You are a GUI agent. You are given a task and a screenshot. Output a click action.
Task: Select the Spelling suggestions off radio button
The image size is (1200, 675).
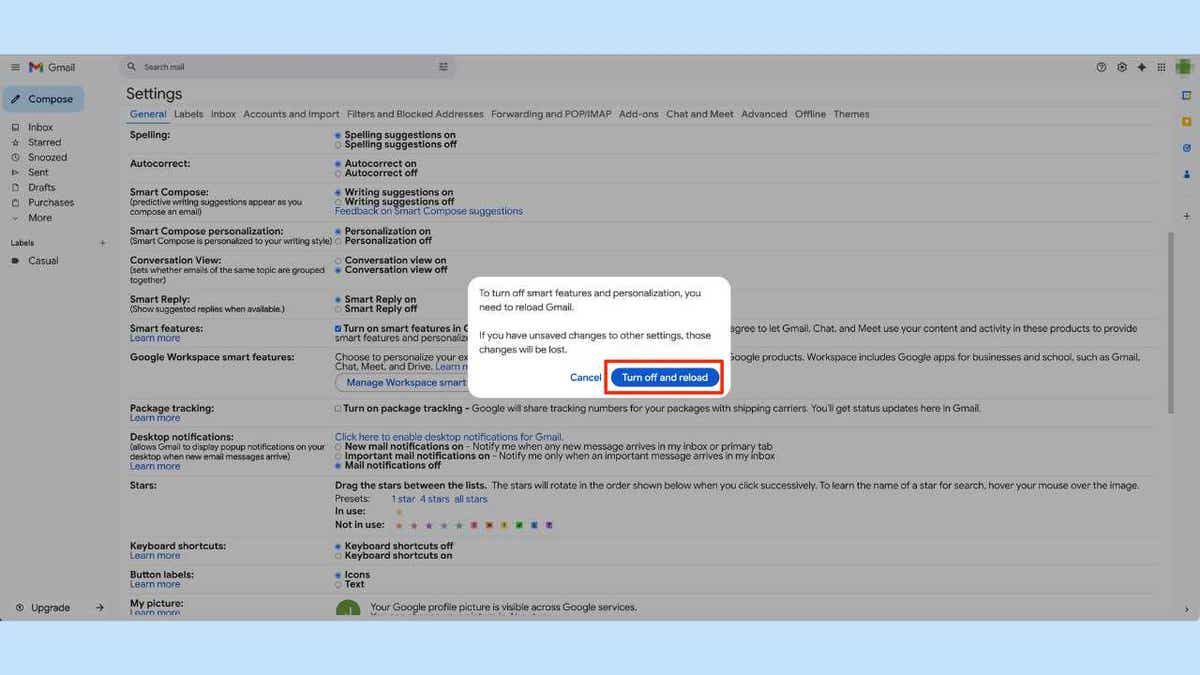tap(337, 143)
